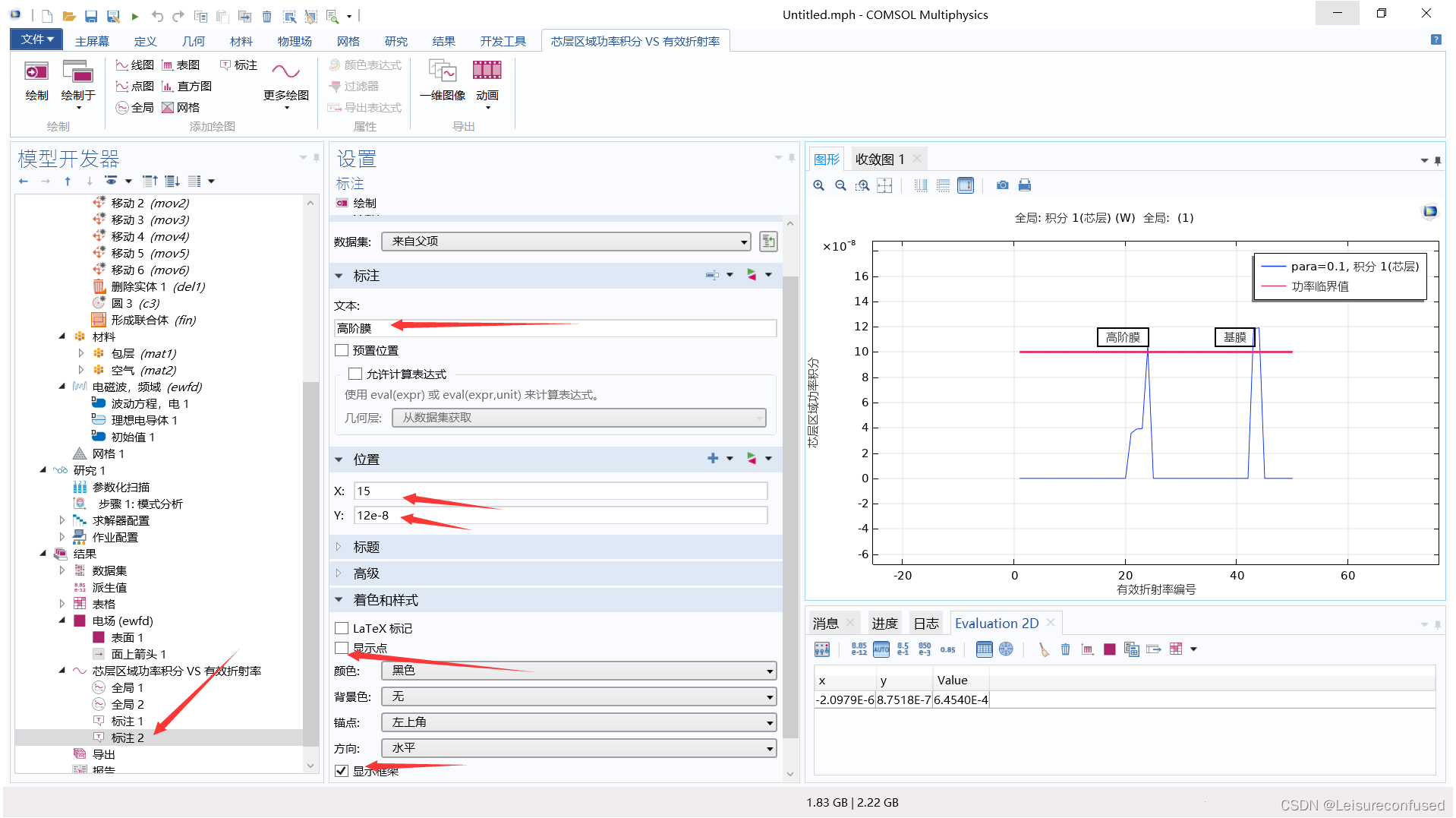1456x818 pixels.
Task: Click the undo arrow in title toolbar
Action: pyautogui.click(x=157, y=16)
